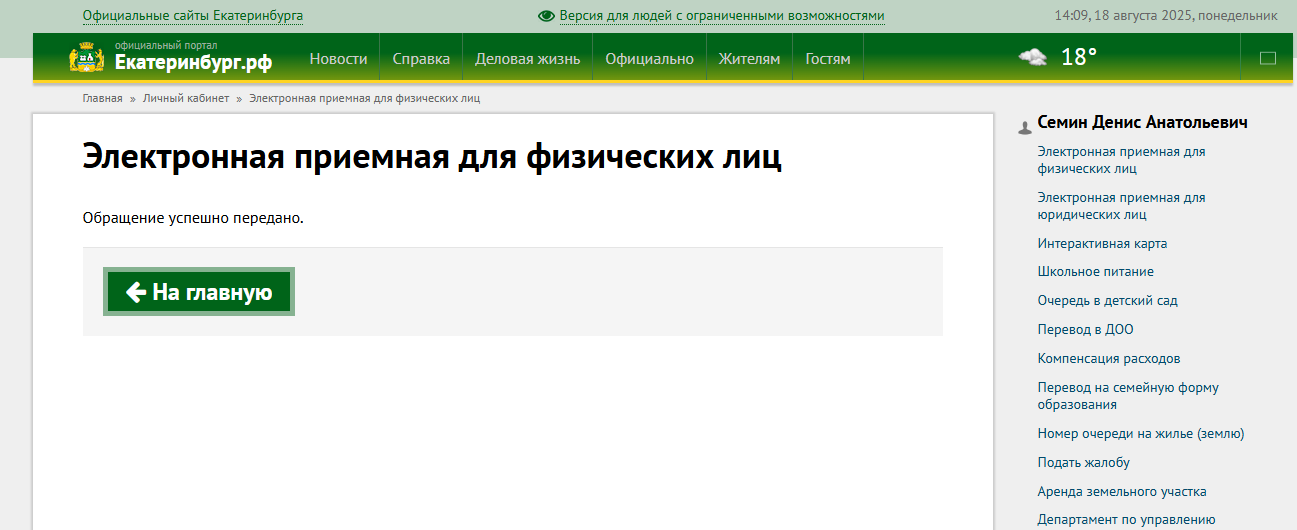Open sidebar Электронная приемная для физических лиц
1297x530 pixels.
pos(1122,160)
